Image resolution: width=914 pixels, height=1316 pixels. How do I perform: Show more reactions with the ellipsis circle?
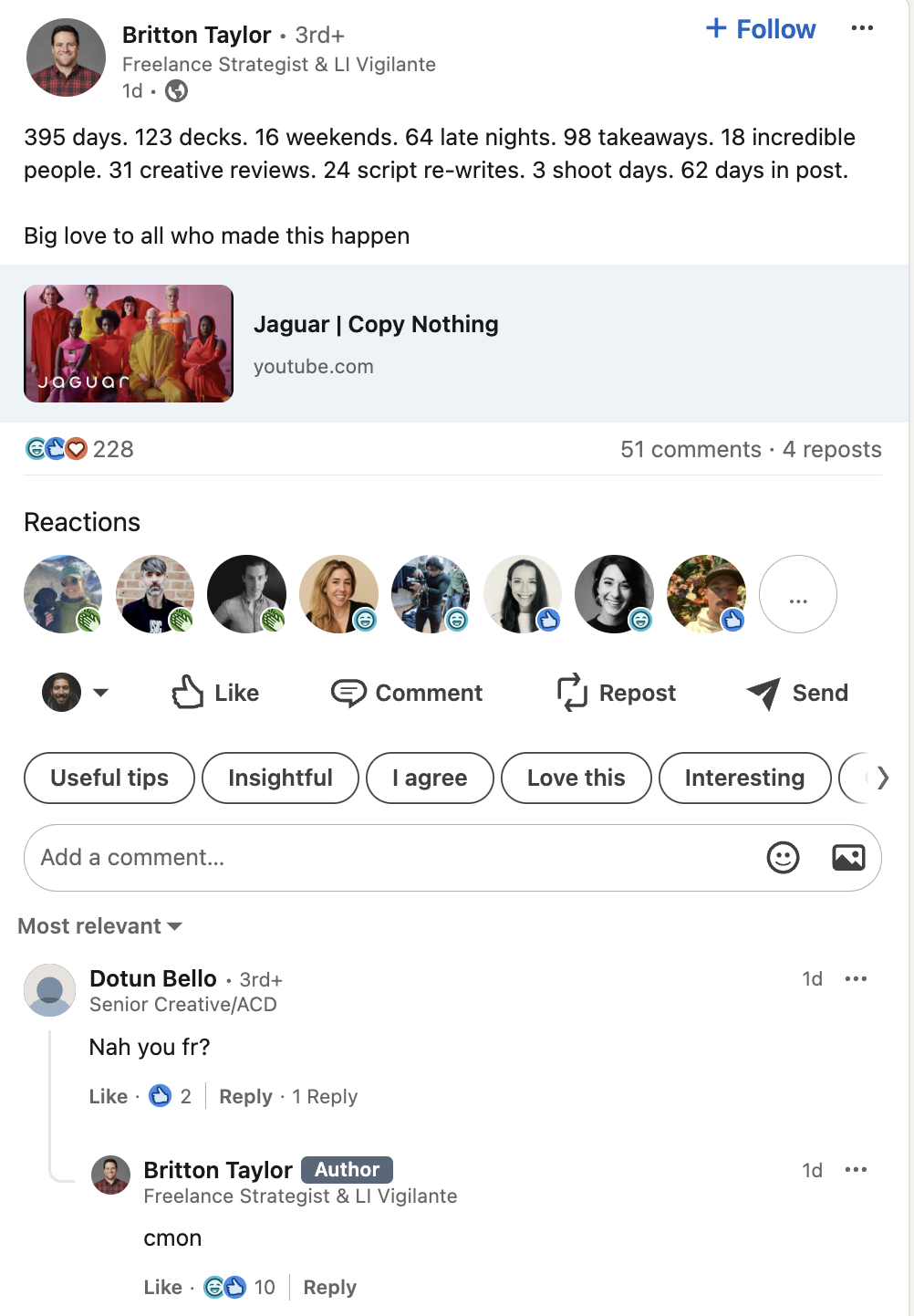[798, 594]
